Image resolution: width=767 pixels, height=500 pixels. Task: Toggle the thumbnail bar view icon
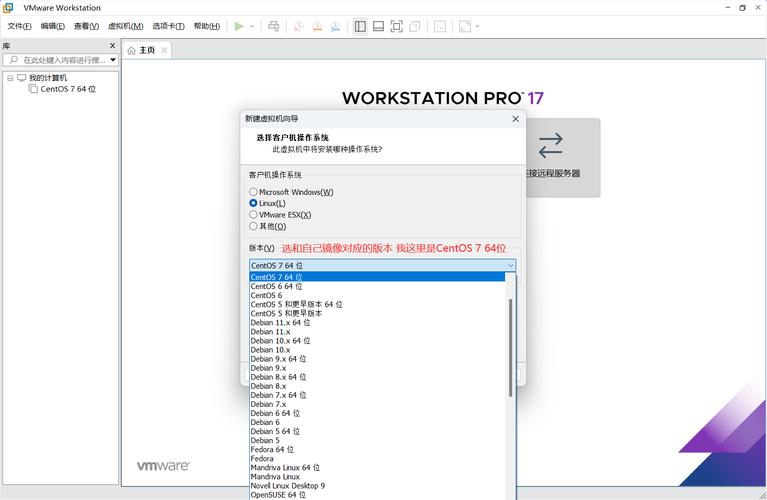click(x=378, y=26)
